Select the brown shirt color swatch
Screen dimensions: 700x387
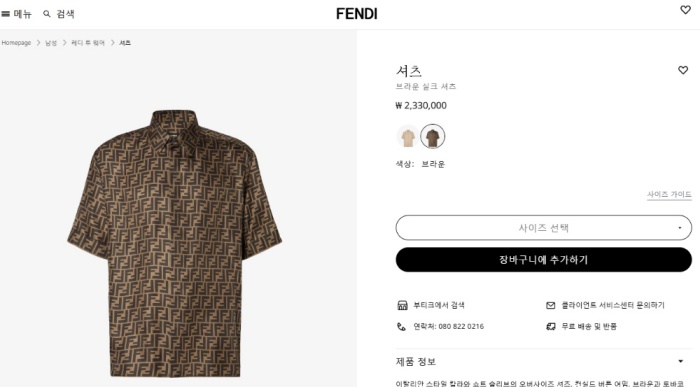(x=433, y=137)
